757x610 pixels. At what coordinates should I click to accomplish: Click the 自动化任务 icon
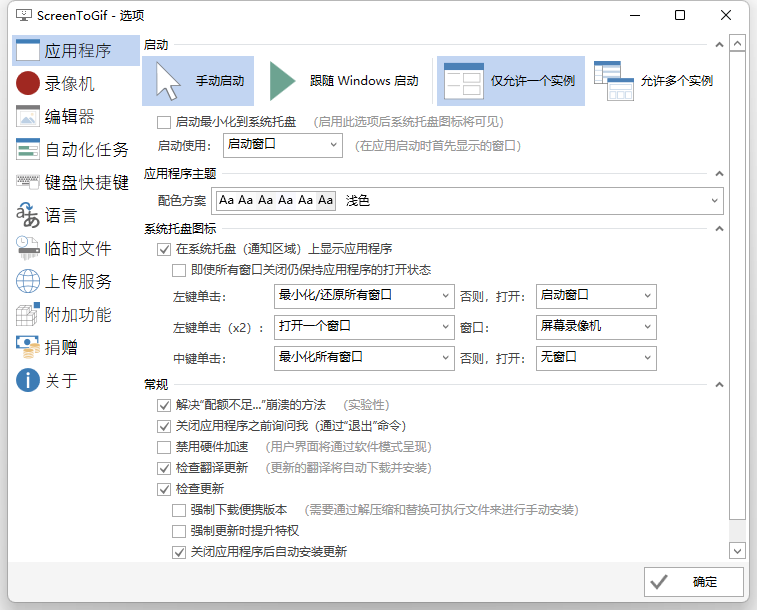(x=28, y=149)
